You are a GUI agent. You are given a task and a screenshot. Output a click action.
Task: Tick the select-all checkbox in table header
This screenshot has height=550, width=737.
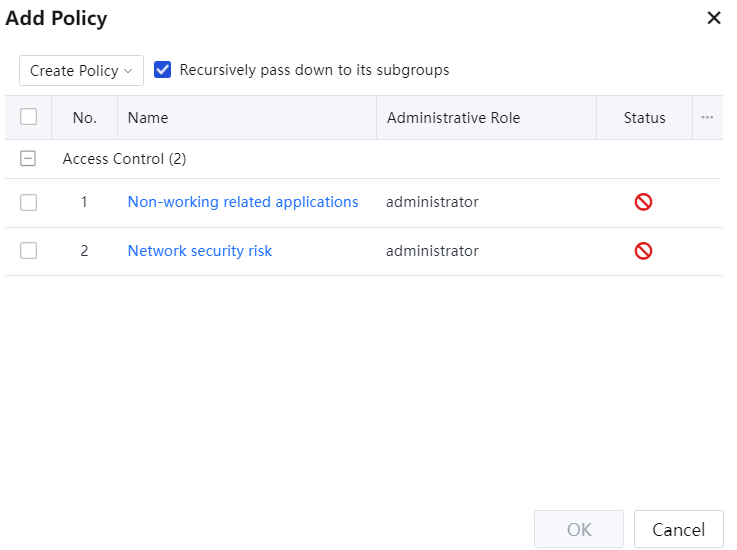click(x=29, y=117)
